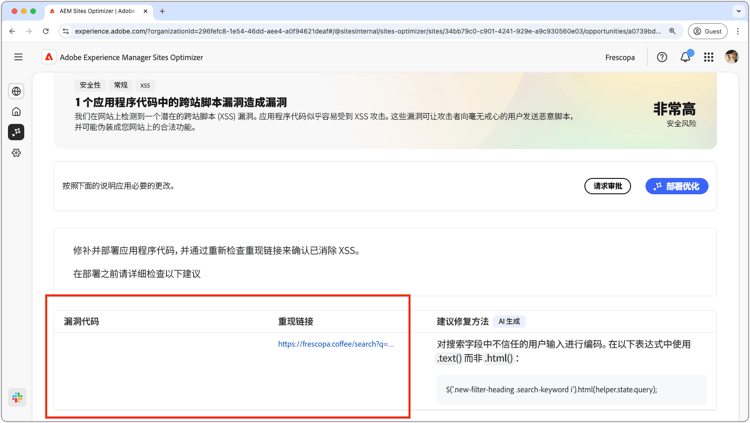
Task: Select the AEM Sites Optimizer browser tab
Action: 98,11
